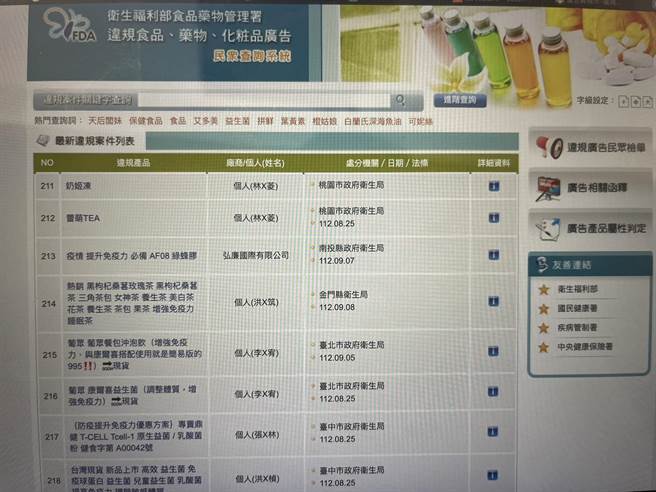Screen dimensions: 656x492
Task: Click site title banner 違規食品、藥物、化粧品廣告
Action: [x=199, y=35]
